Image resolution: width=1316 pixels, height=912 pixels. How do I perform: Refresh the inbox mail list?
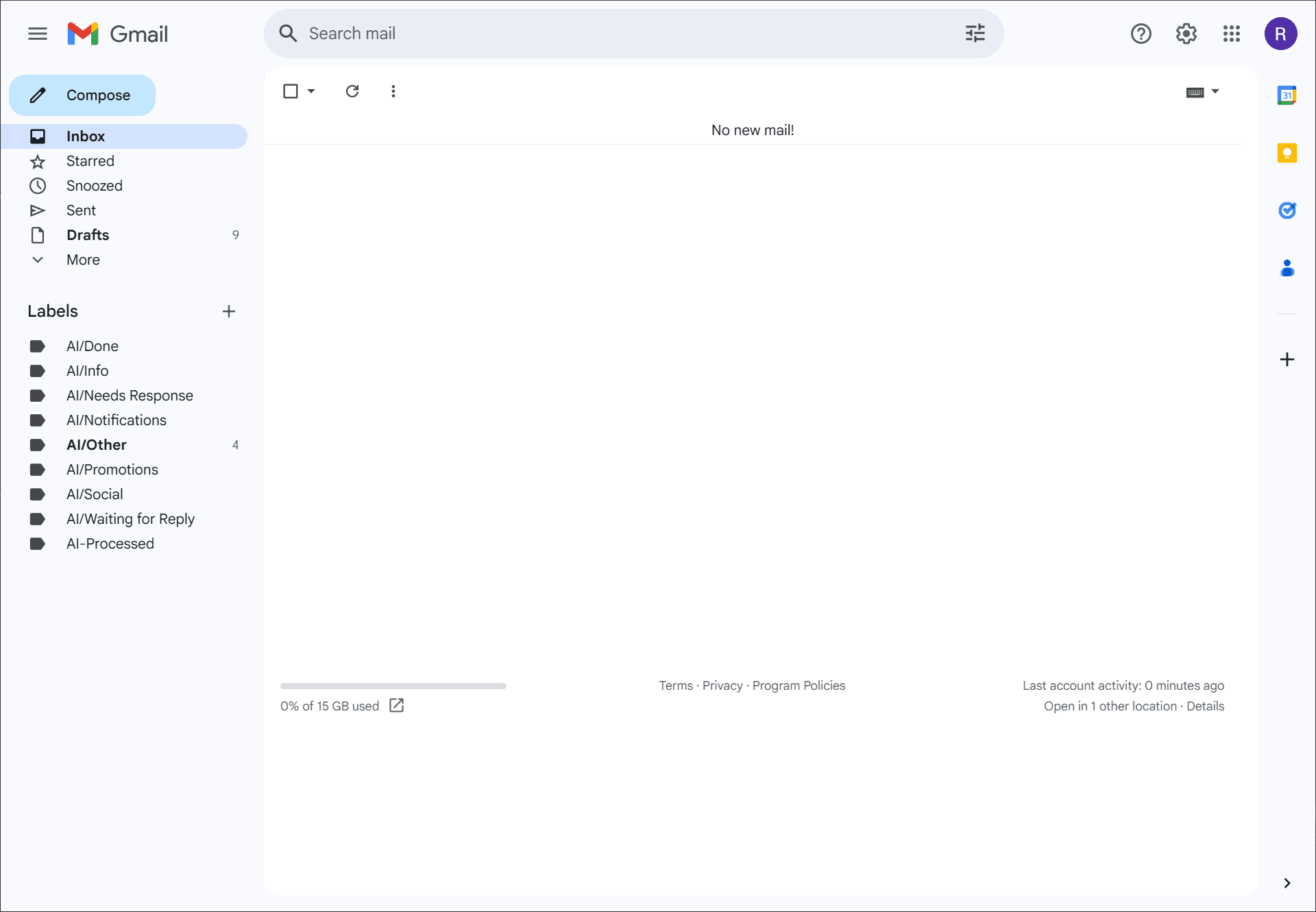click(x=352, y=91)
